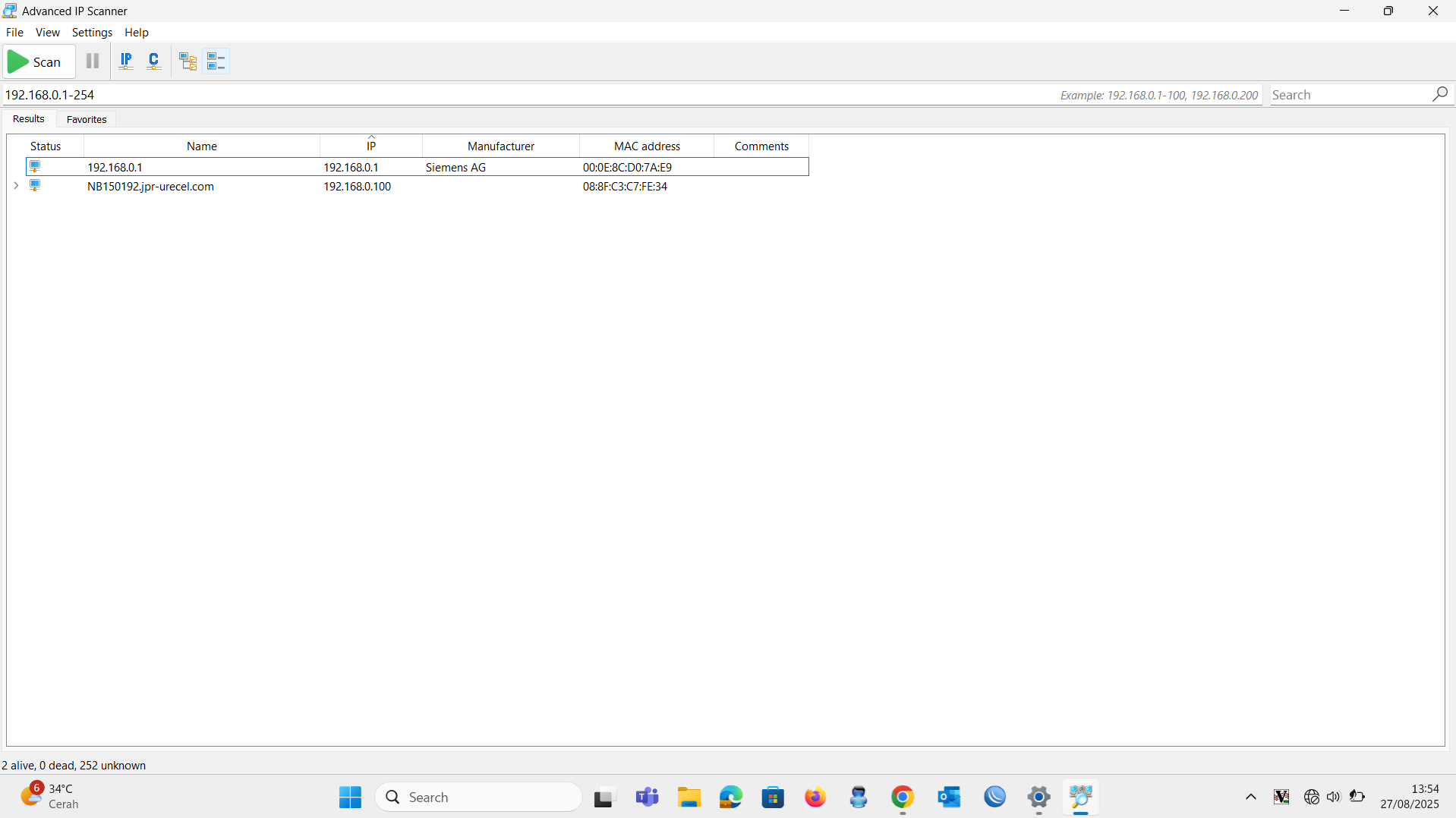Select the Siemens AG device row
Screen dimensions: 1456x818
pos(455,167)
